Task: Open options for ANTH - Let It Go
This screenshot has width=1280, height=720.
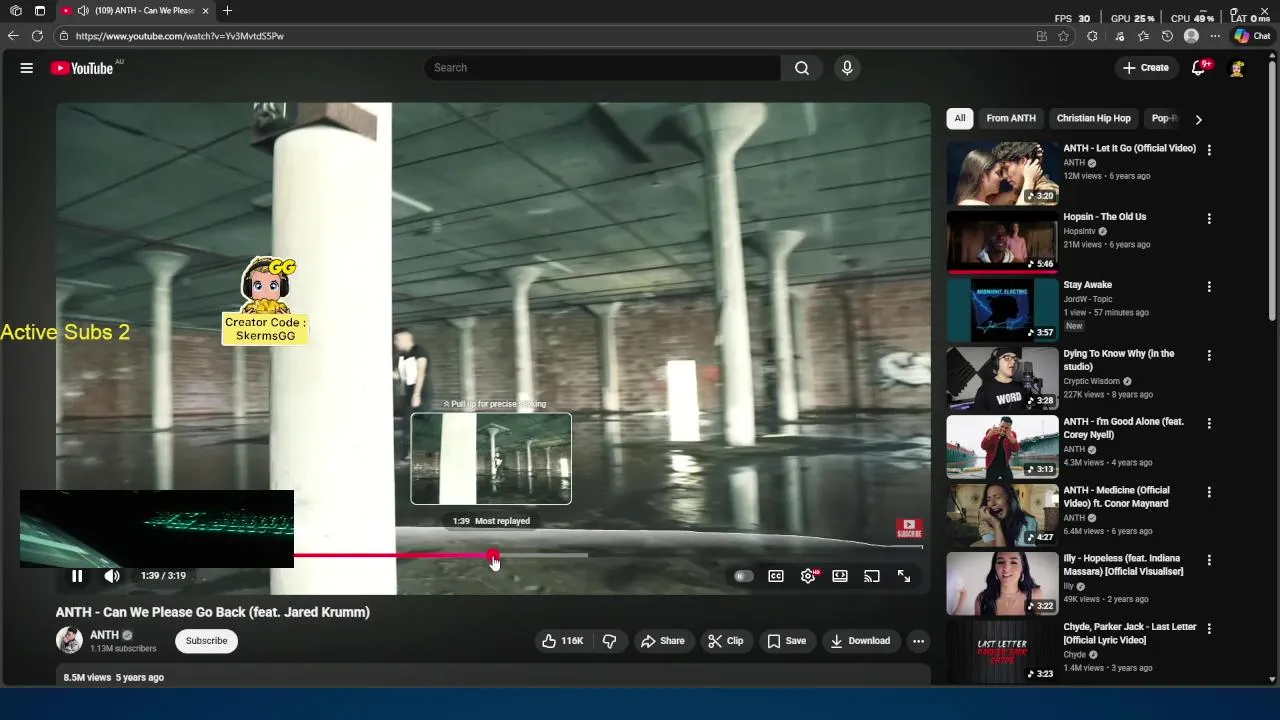Action: [1209, 150]
